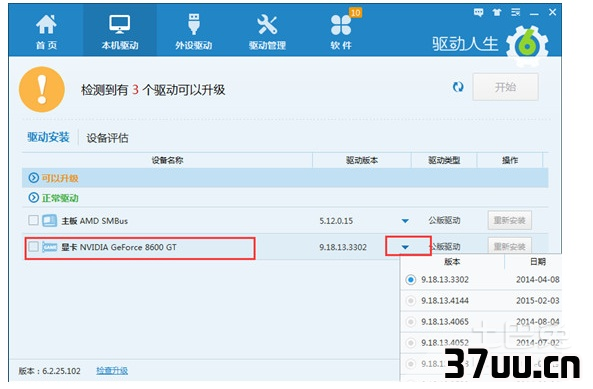
Task: Switch to the 设备评估 tab
Action: pyautogui.click(x=107, y=138)
